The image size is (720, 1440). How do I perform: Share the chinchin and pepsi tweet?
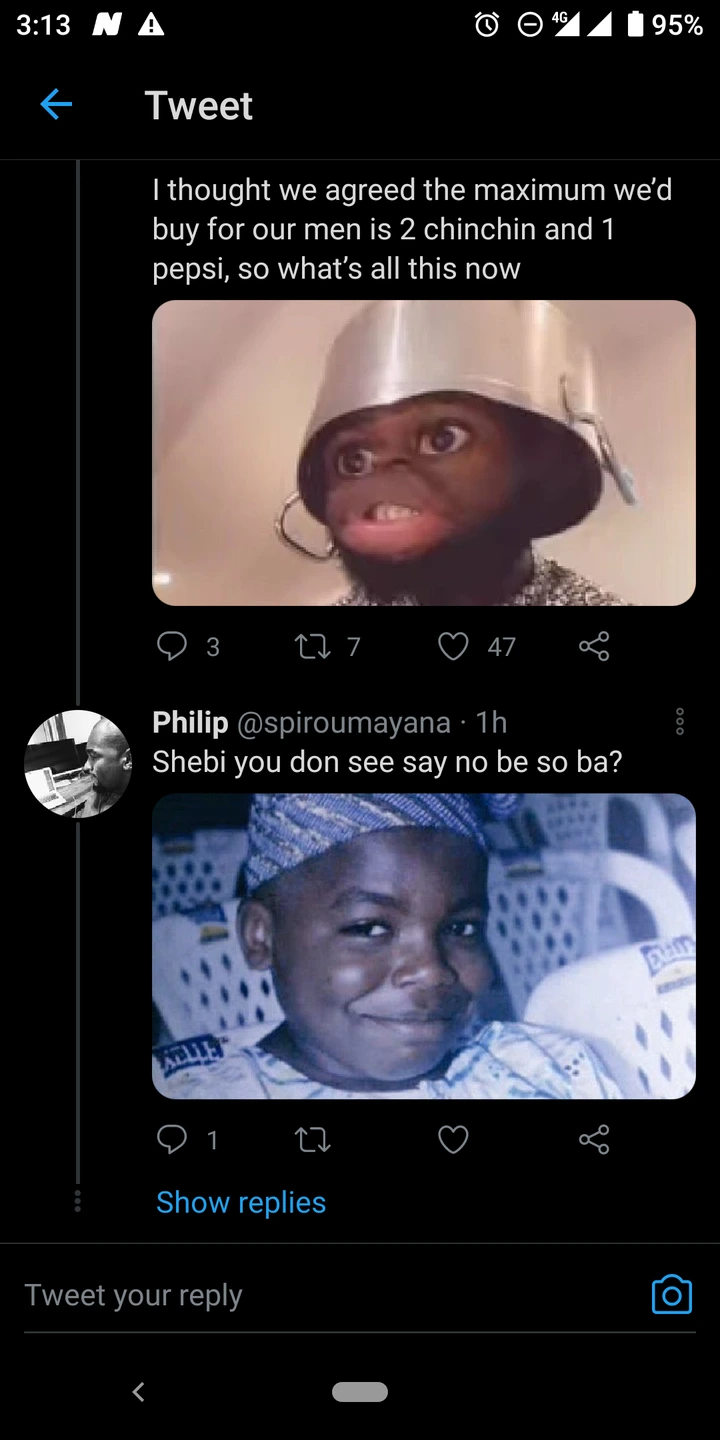(x=594, y=647)
